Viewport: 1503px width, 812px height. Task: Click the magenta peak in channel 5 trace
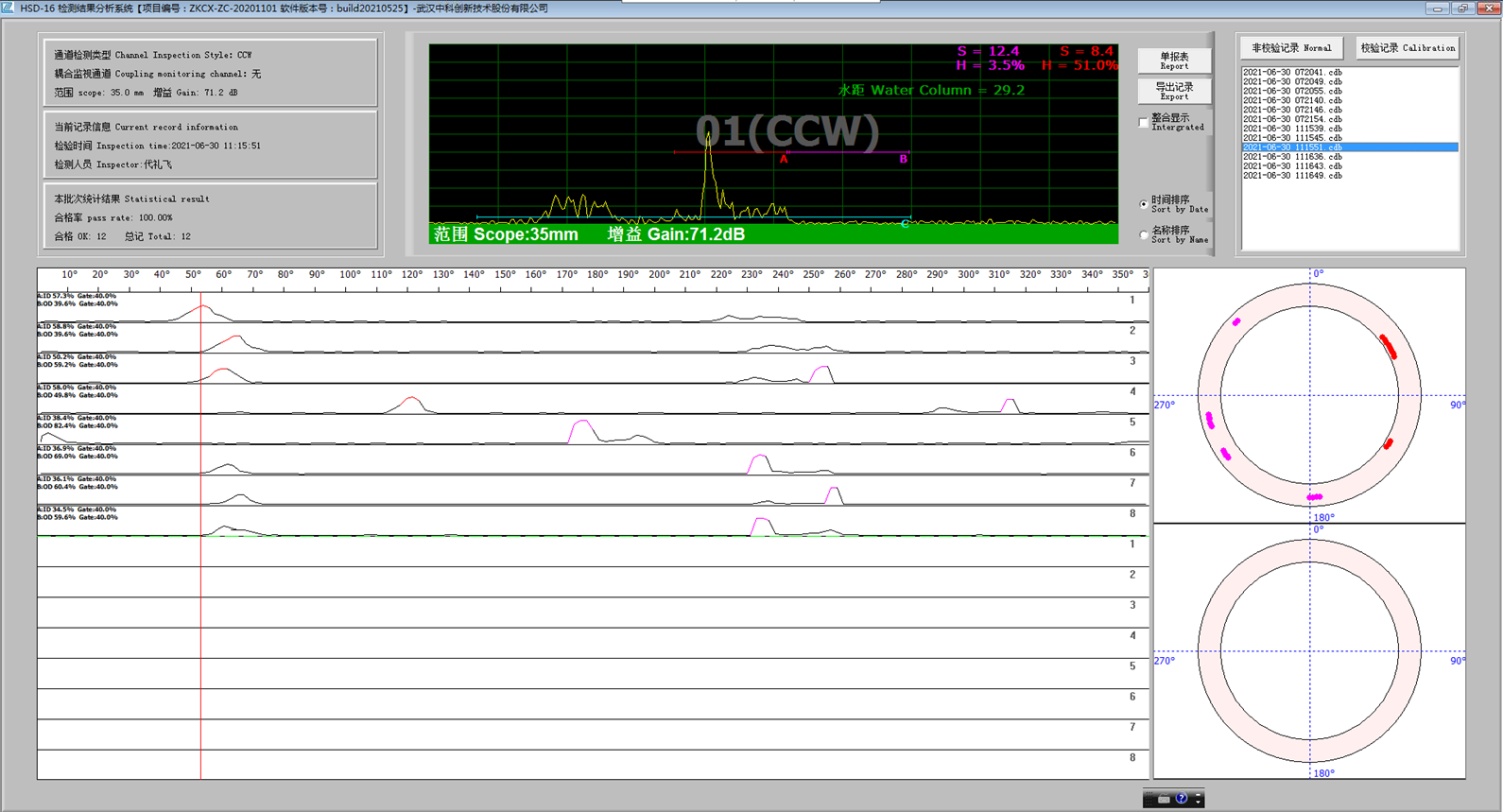point(581,428)
